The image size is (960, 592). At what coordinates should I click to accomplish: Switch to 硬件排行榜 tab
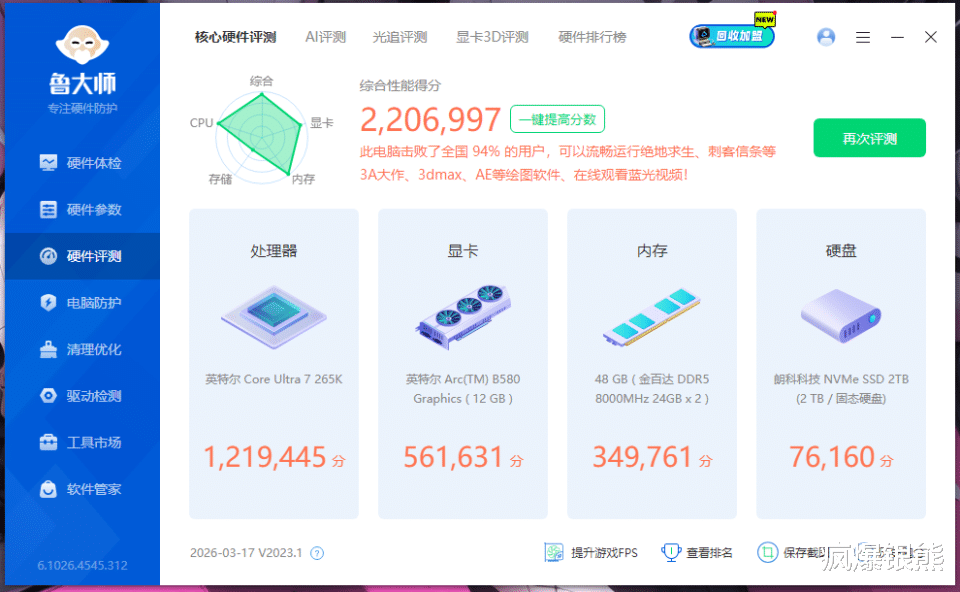(x=592, y=37)
